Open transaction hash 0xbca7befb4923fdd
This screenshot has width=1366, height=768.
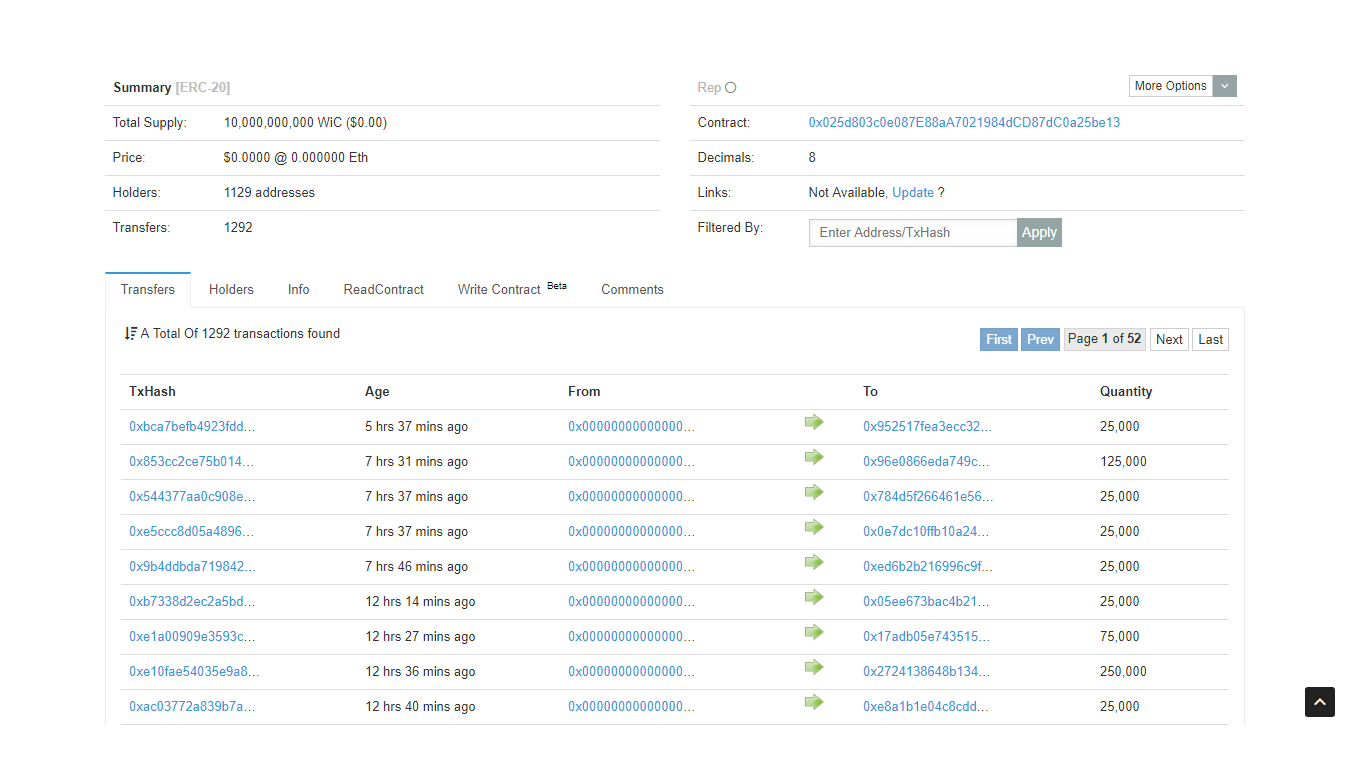tap(192, 427)
